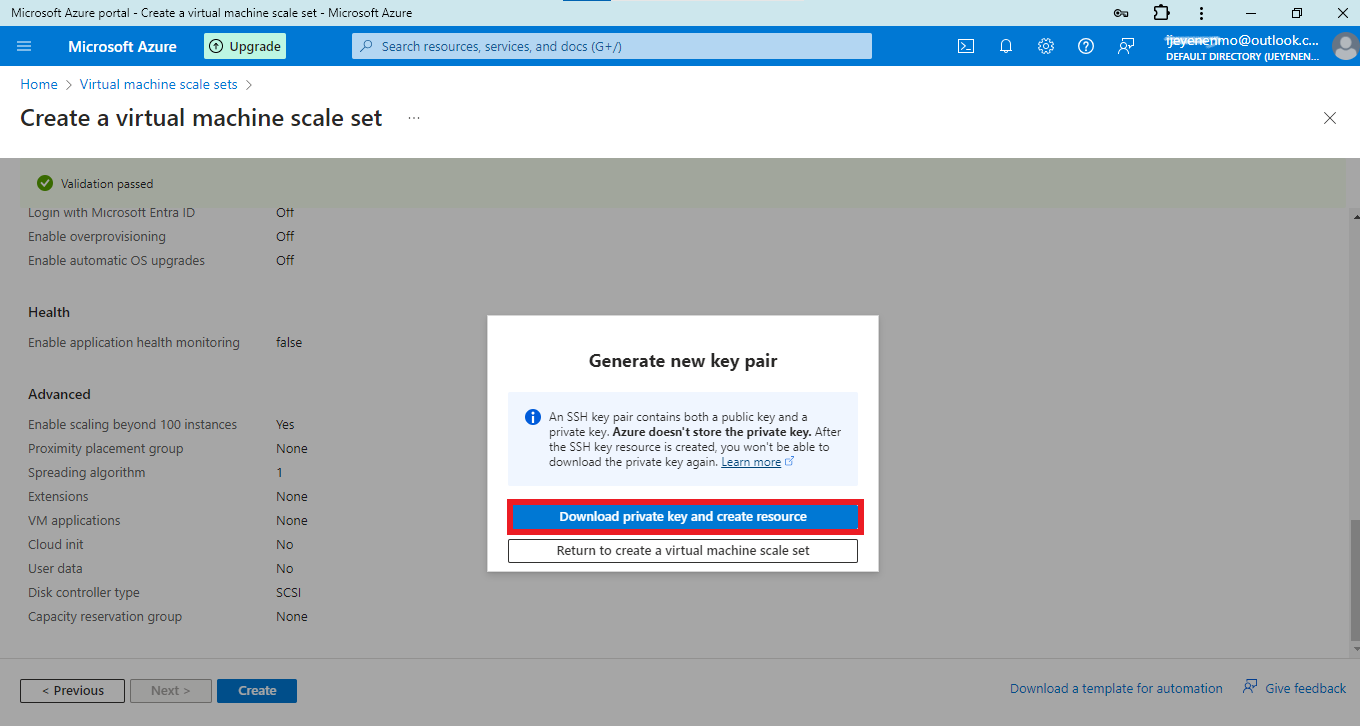Click the Spreading algorithm label
This screenshot has width=1360, height=726.
click(x=87, y=473)
